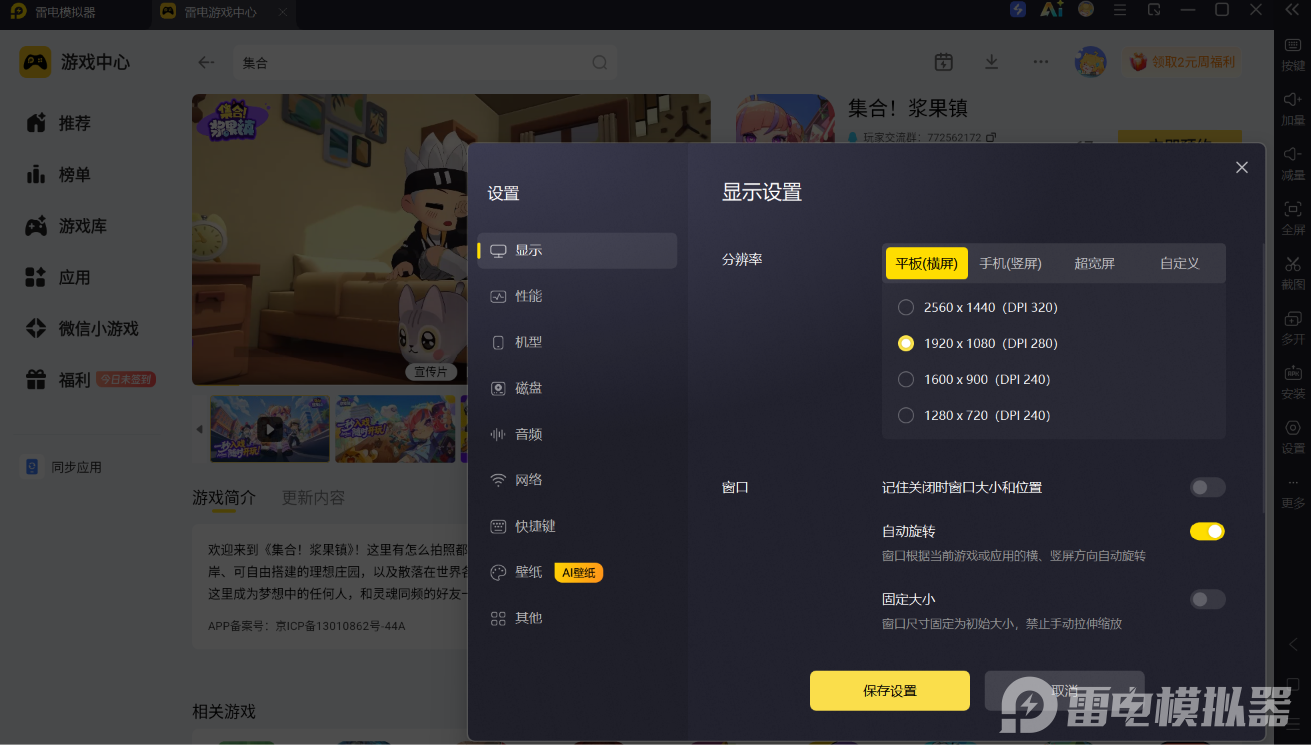Switch to 自定义 resolution tab
The height and width of the screenshot is (745, 1311).
(1180, 263)
